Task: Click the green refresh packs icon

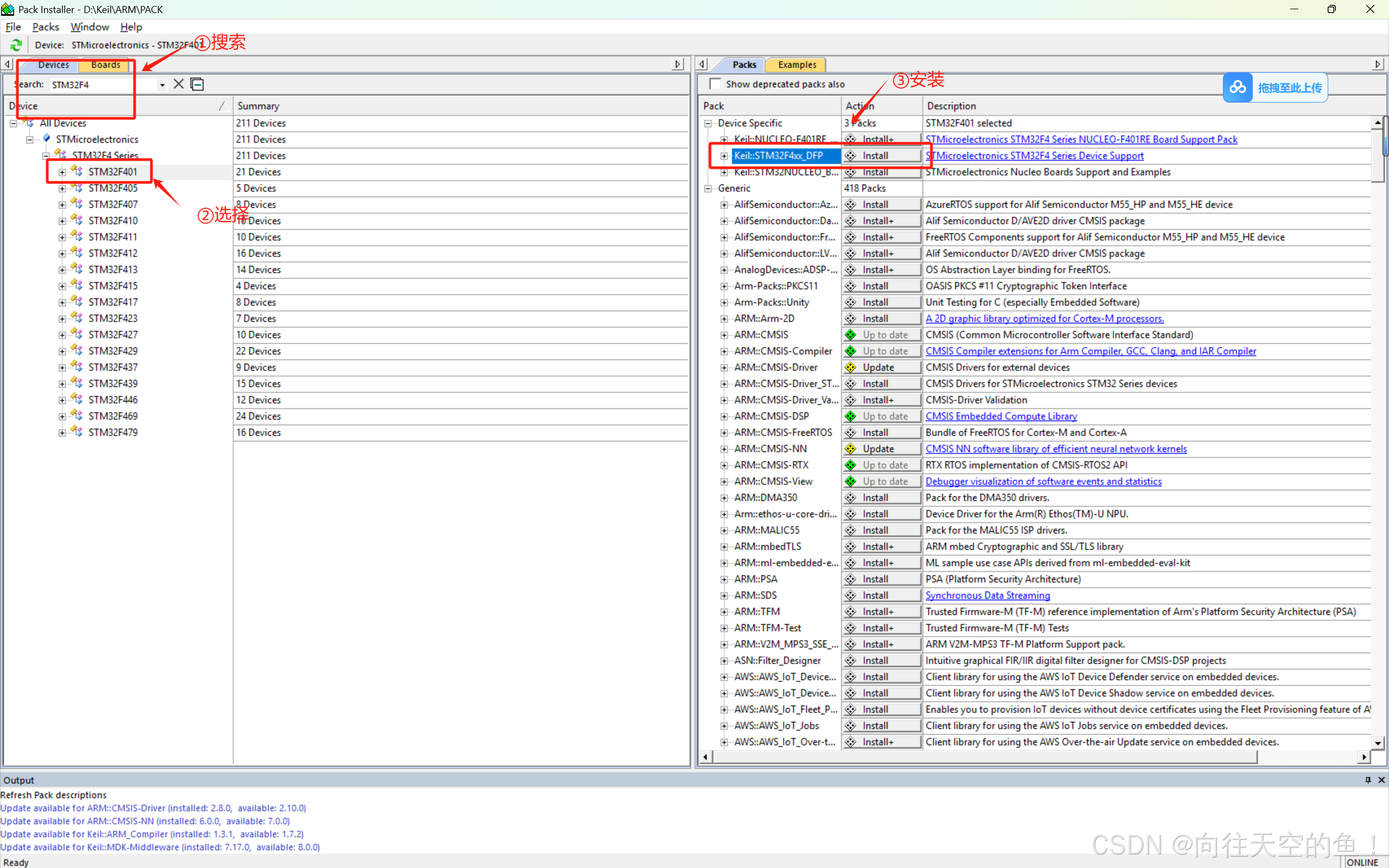Action: click(x=16, y=45)
